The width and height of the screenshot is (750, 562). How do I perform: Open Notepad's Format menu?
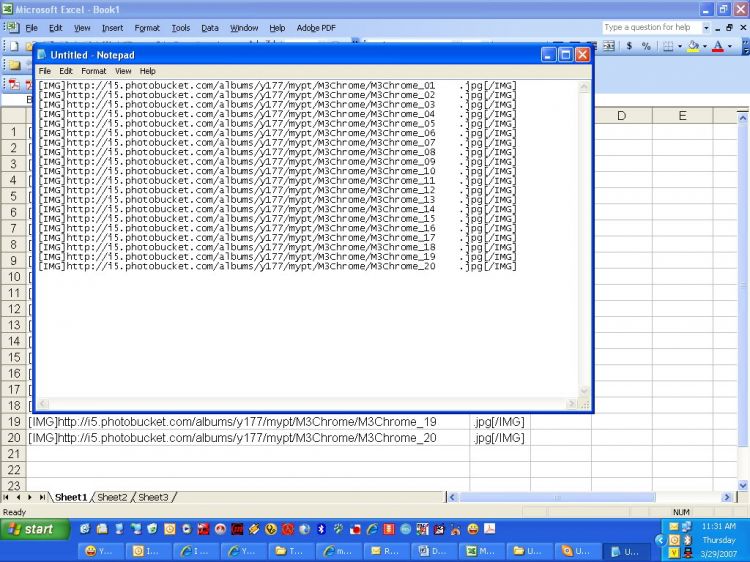[x=94, y=71]
